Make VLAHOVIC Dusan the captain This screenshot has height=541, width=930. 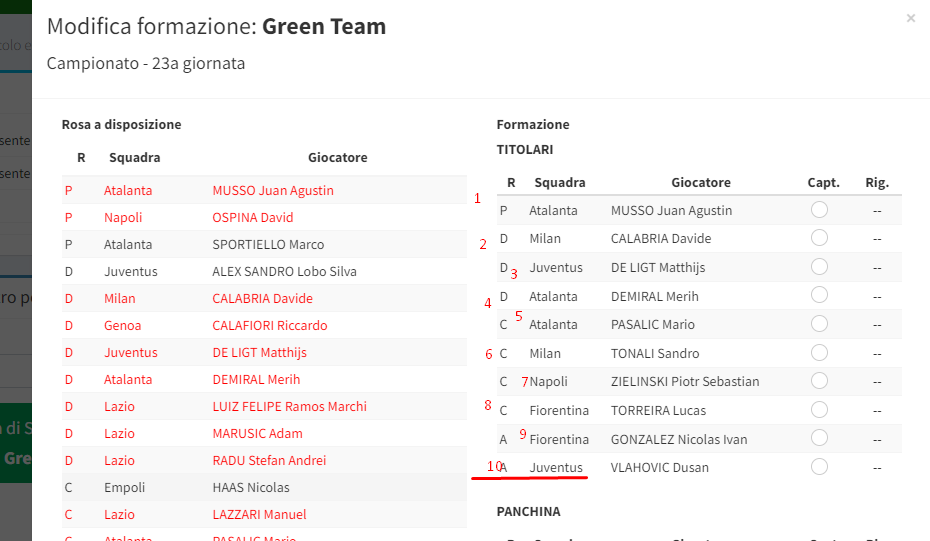pos(819,467)
